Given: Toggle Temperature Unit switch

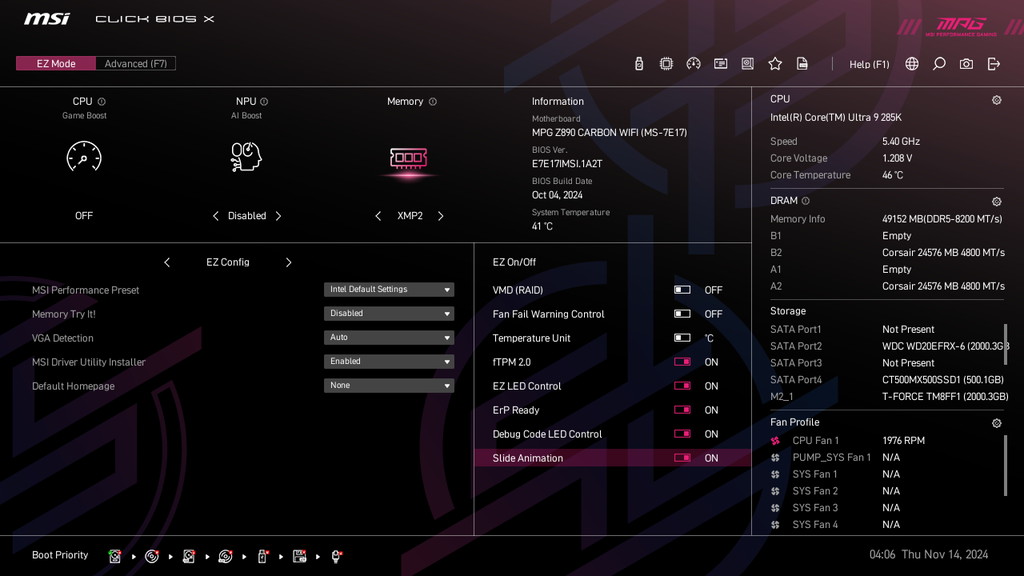Looking at the screenshot, I should click(x=682, y=338).
